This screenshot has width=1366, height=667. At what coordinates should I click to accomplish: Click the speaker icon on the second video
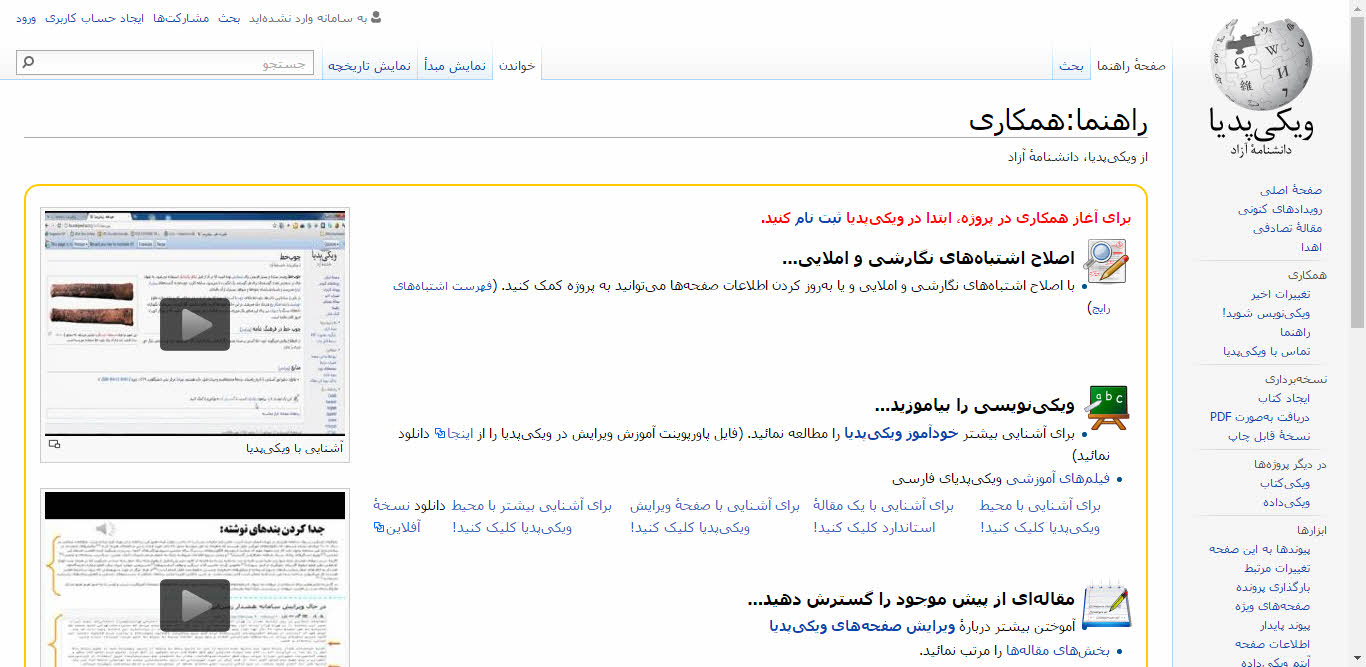click(106, 529)
